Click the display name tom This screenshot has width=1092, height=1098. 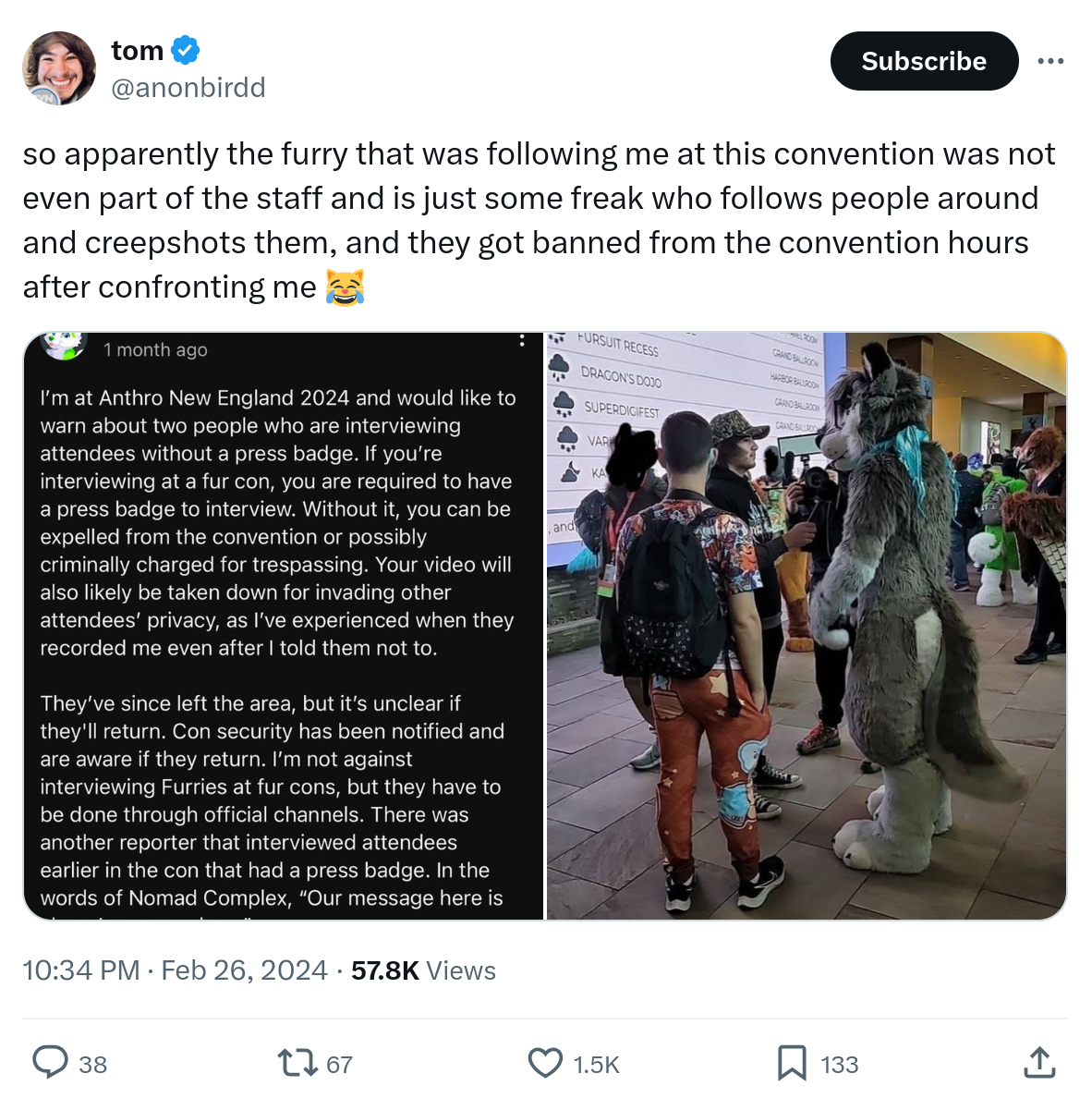click(x=138, y=51)
